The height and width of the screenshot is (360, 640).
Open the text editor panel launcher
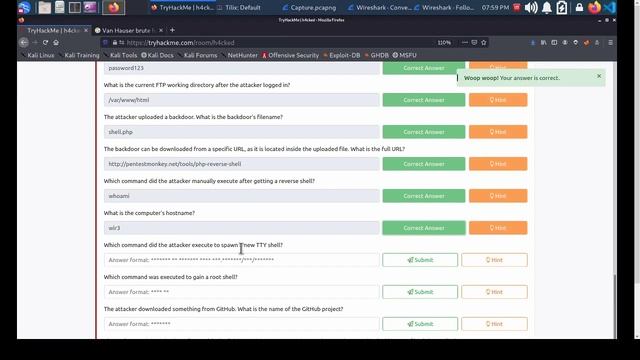point(60,7)
